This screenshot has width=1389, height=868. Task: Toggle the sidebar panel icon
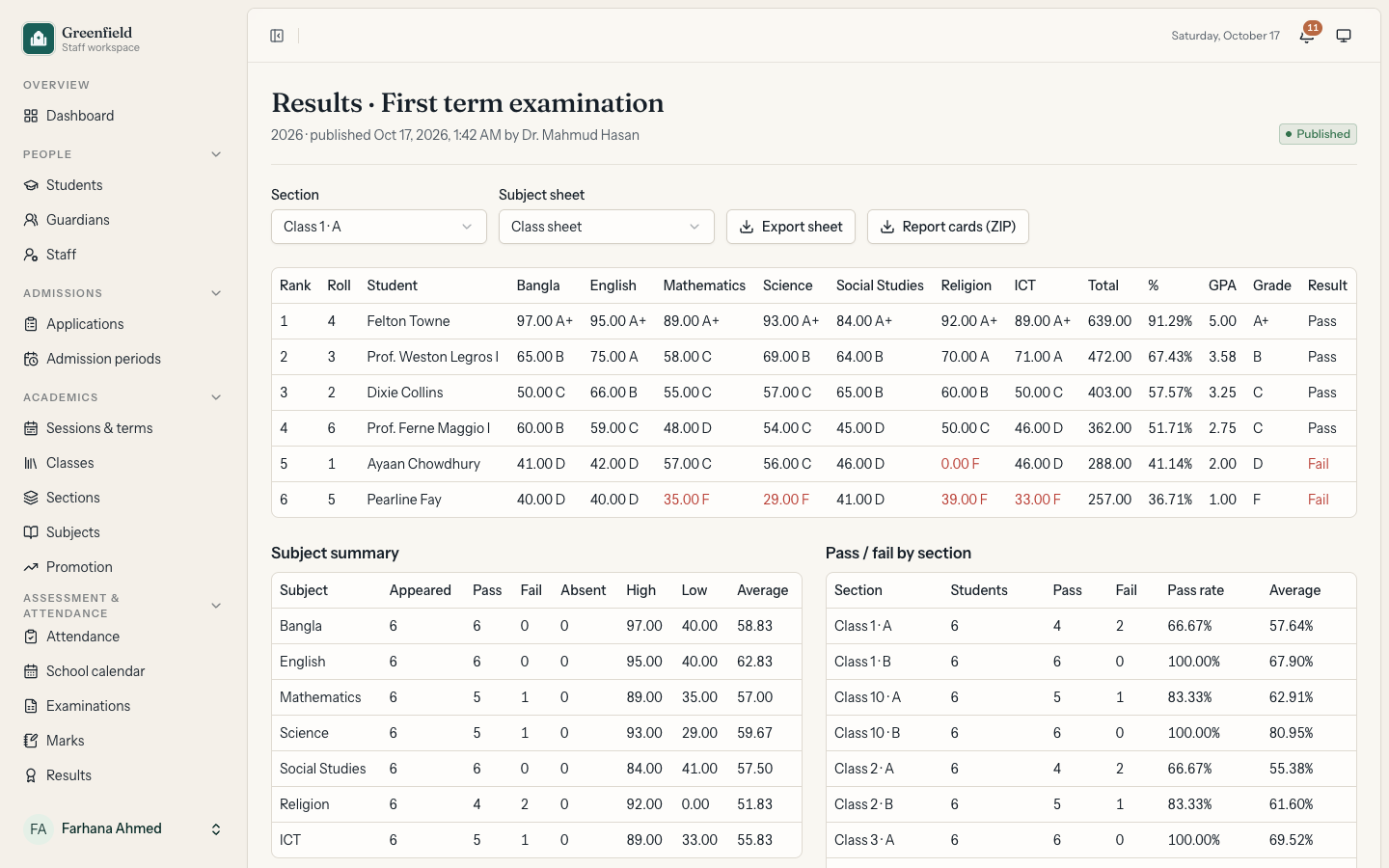click(277, 36)
